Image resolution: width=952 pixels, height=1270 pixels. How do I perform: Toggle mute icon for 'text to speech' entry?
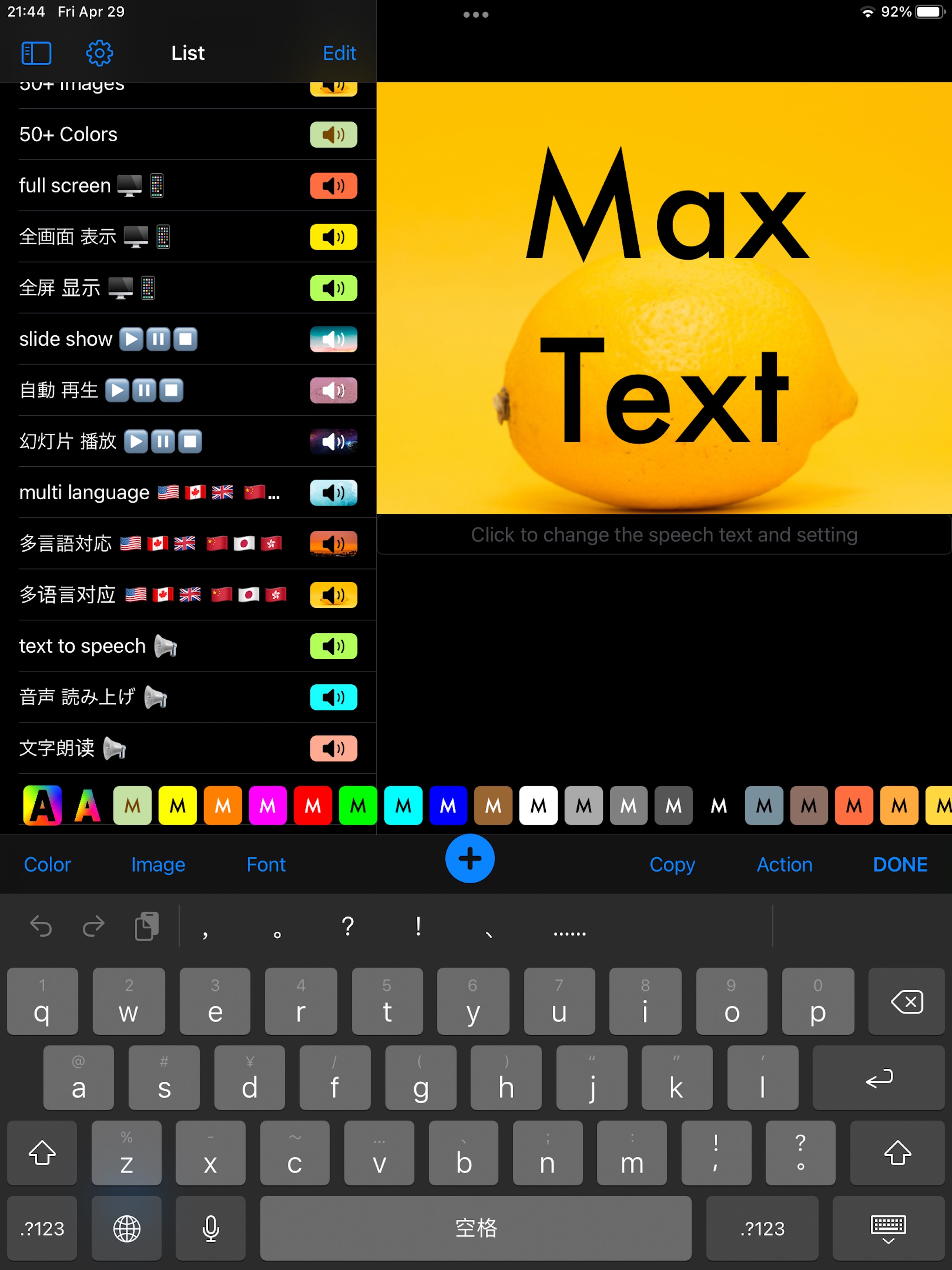[x=333, y=645]
